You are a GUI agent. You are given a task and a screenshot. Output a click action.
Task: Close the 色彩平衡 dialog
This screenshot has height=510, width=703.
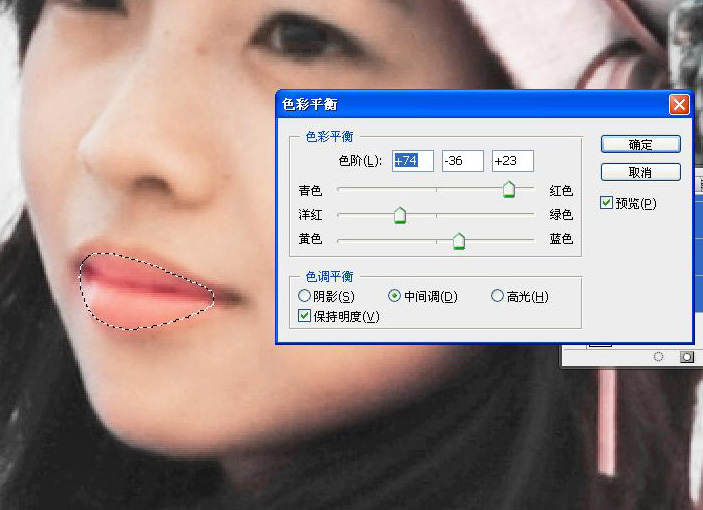[x=679, y=105]
